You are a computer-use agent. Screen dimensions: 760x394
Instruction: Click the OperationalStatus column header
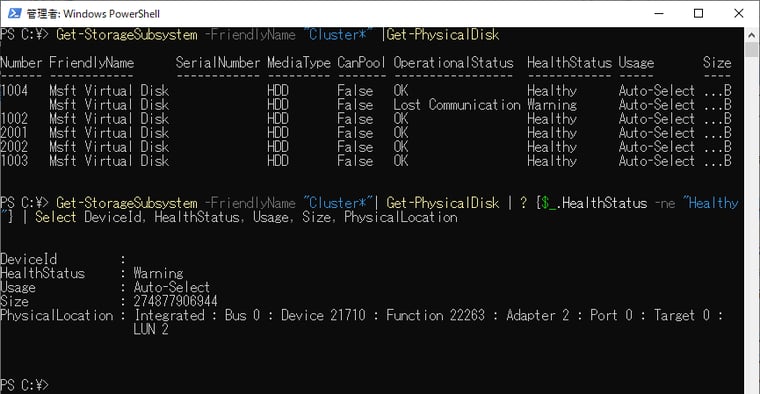tap(453, 63)
